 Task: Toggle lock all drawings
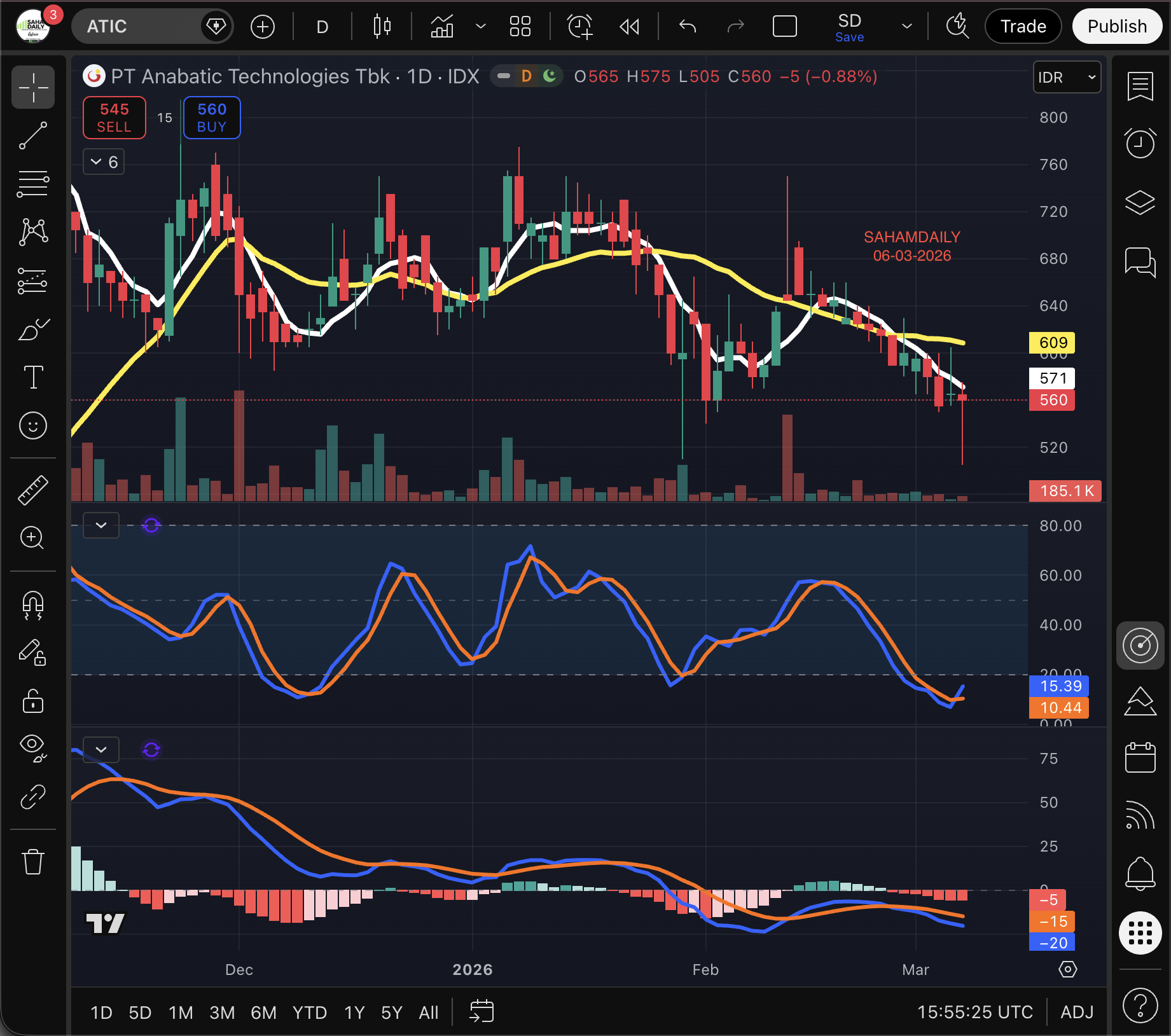click(x=33, y=701)
